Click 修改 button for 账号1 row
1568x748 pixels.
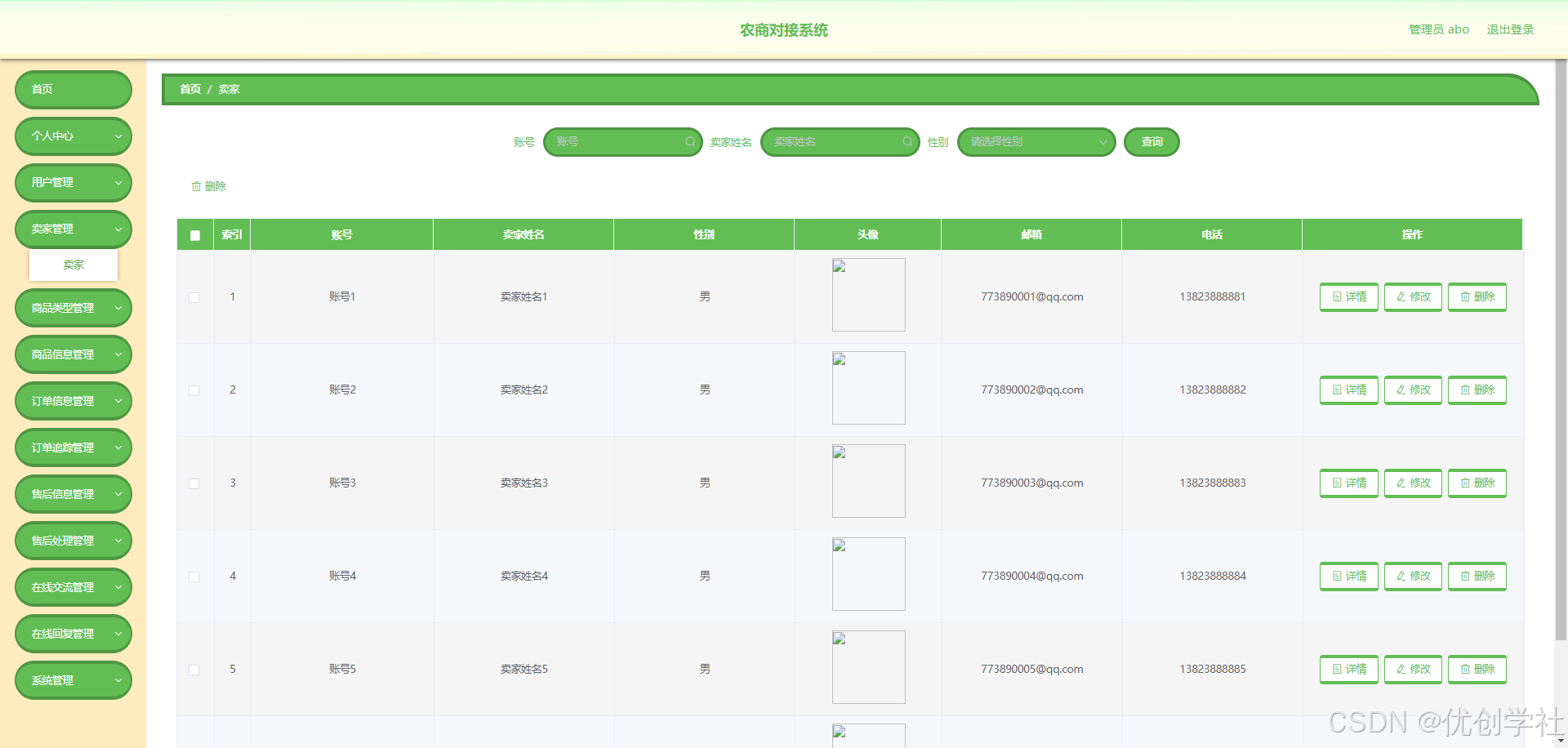click(x=1413, y=297)
